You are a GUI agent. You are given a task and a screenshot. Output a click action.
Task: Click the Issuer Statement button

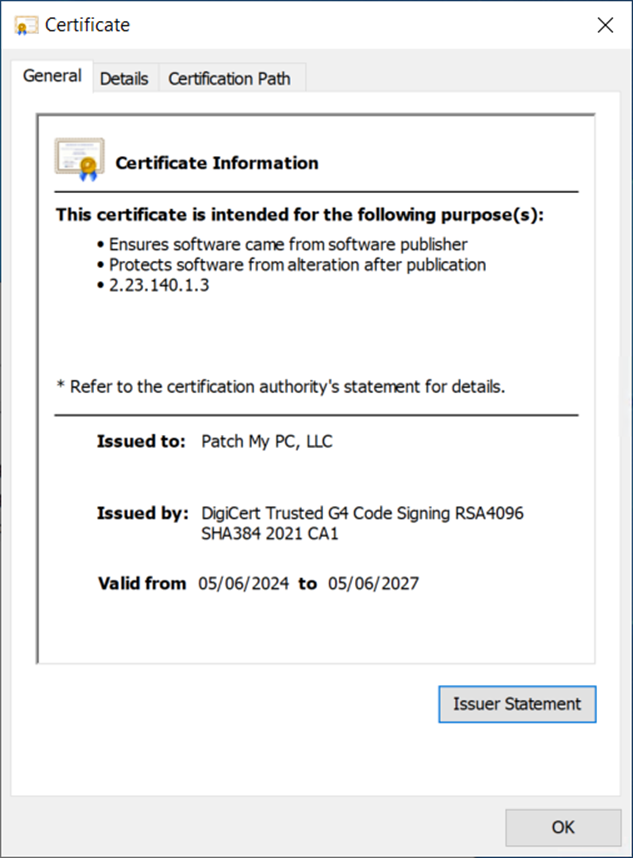(x=517, y=704)
